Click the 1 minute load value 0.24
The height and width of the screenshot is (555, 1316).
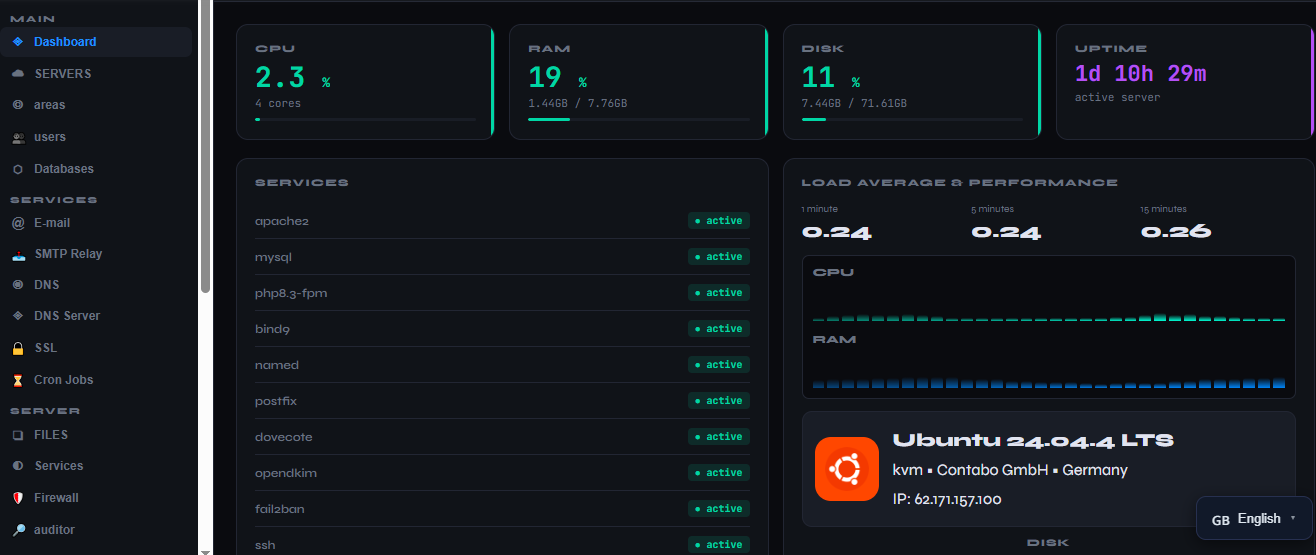(x=837, y=232)
